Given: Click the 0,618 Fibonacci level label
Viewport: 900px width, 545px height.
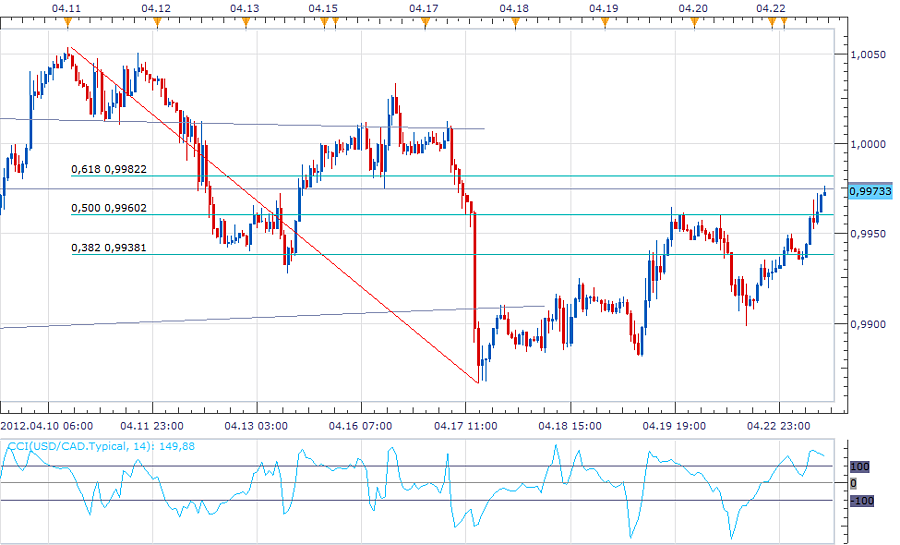Looking at the screenshot, I should click(108, 170).
